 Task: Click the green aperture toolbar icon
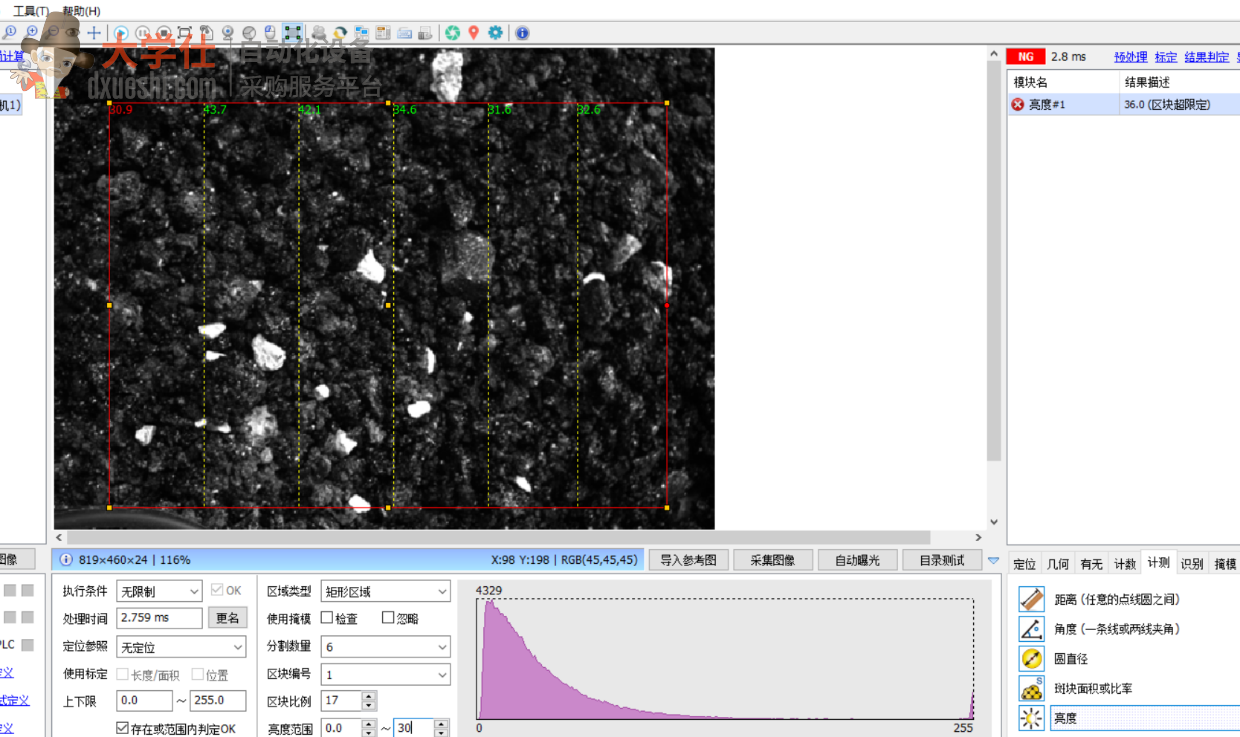click(x=453, y=33)
